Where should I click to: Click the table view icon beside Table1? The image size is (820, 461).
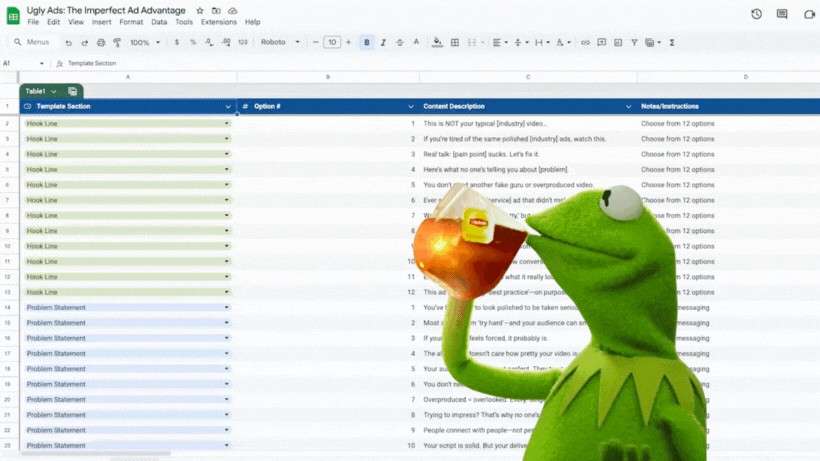click(x=72, y=91)
